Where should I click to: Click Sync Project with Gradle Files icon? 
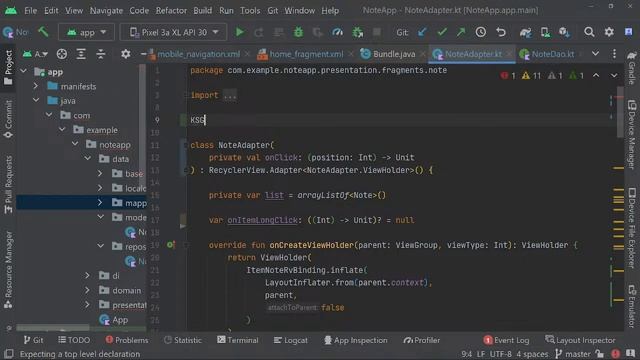525,32
